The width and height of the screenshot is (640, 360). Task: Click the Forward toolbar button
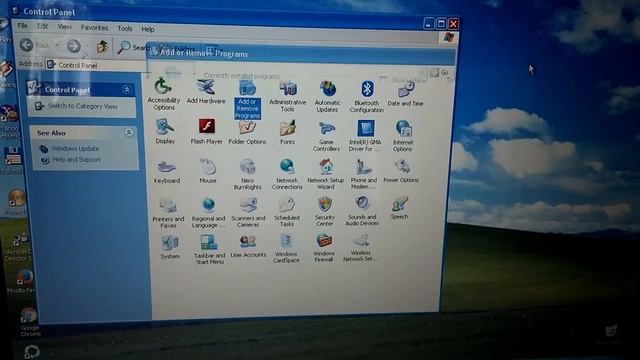pyautogui.click(x=73, y=46)
